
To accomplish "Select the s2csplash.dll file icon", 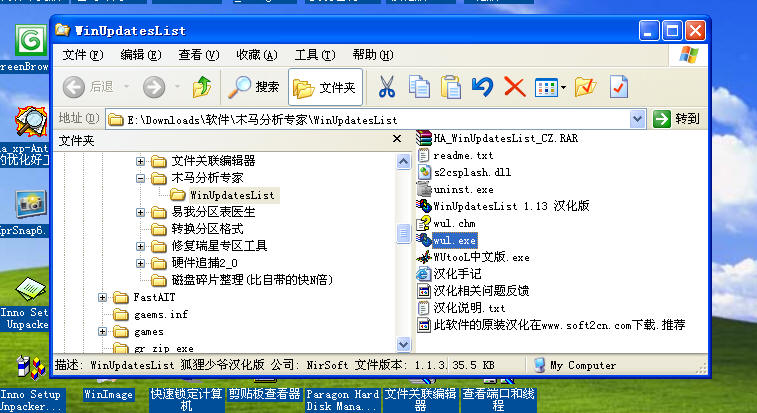I will pyautogui.click(x=424, y=172).
